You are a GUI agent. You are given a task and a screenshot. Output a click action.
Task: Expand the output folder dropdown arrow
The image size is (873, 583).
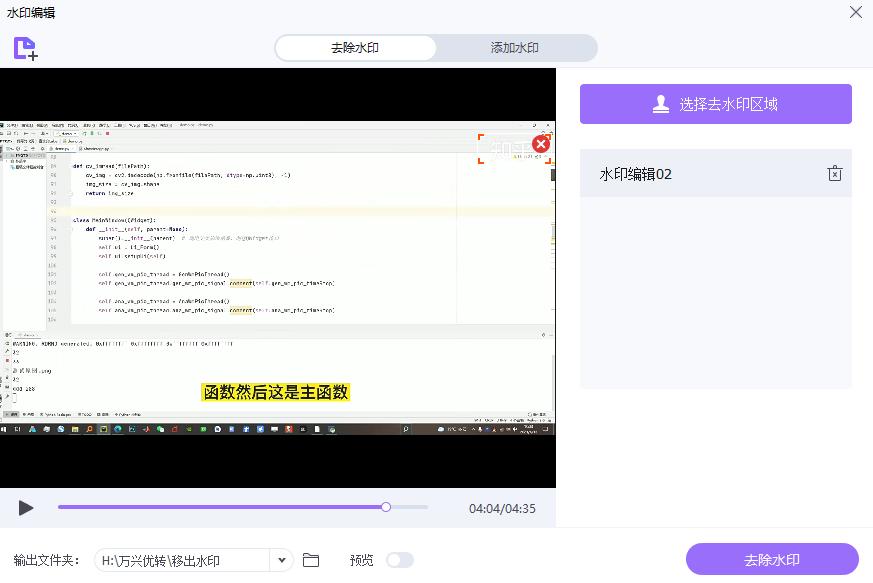pyautogui.click(x=281, y=561)
